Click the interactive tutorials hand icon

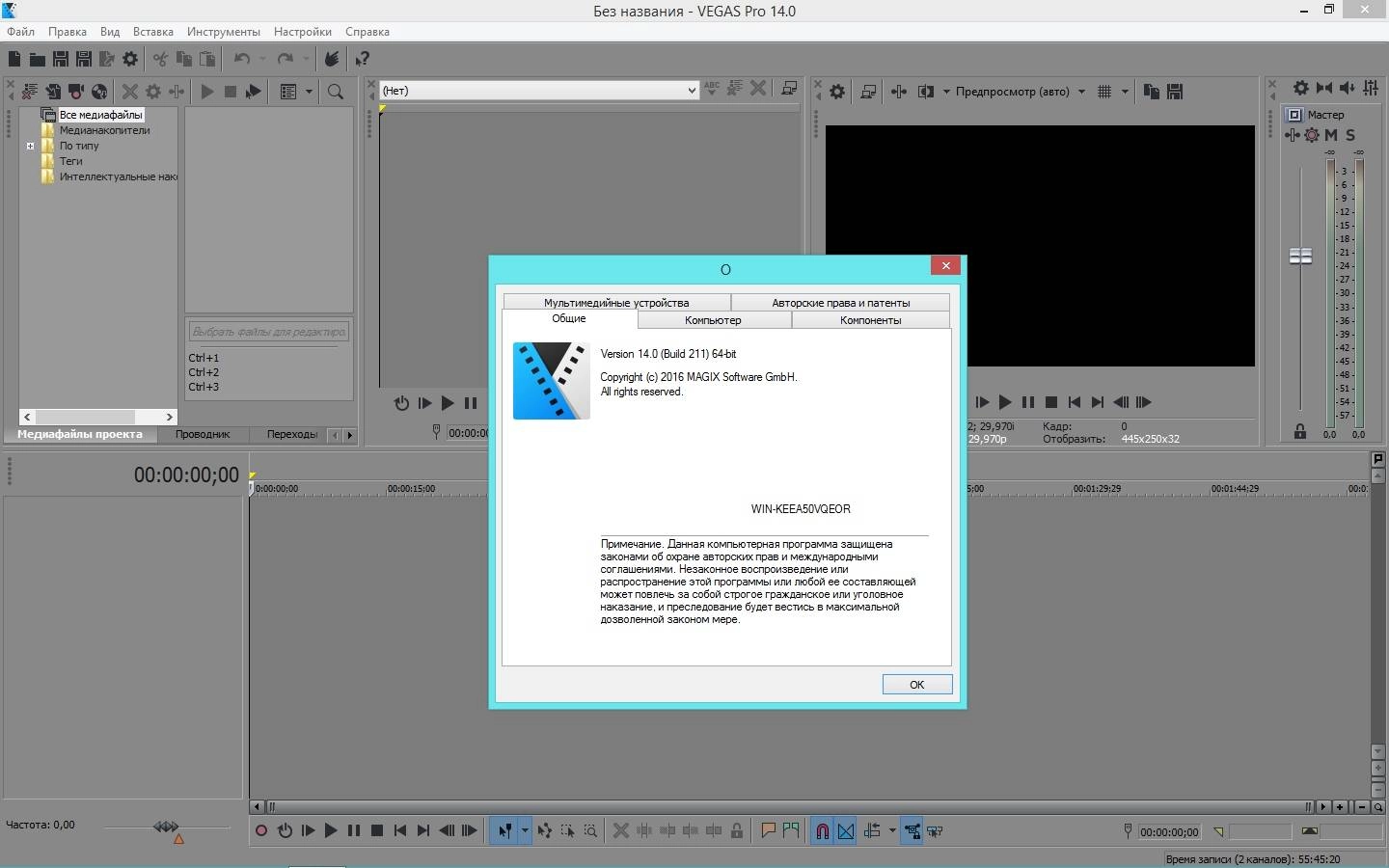coord(332,59)
